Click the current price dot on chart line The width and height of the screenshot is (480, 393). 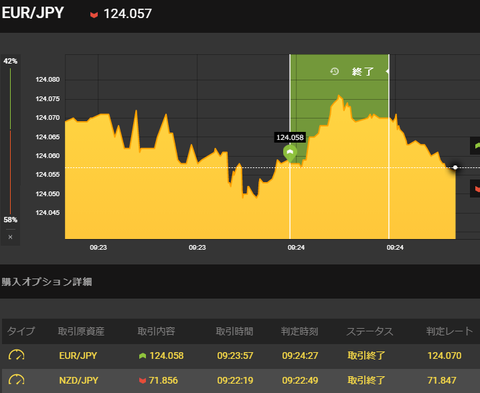pos(455,167)
